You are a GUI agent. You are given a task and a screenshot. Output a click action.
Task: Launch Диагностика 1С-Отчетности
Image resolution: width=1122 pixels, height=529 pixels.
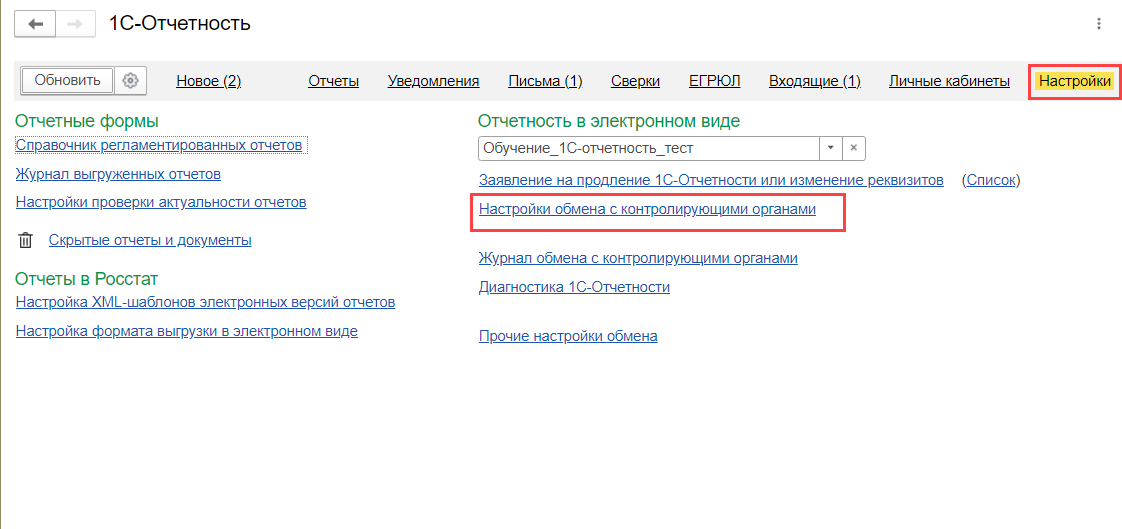pos(574,287)
